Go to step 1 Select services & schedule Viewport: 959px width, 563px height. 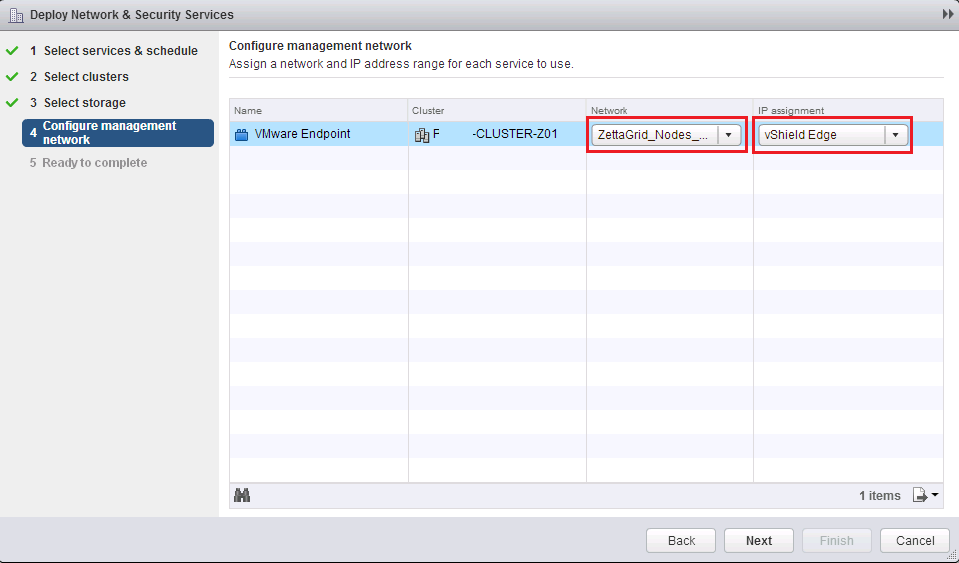pyautogui.click(x=114, y=51)
